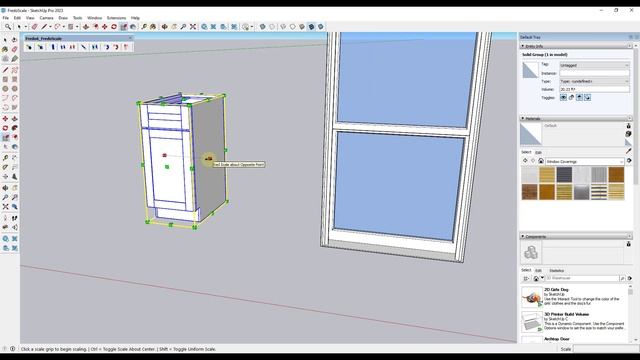
Task: Click Zoom Extents in left toolbar
Action: tap(5, 207)
